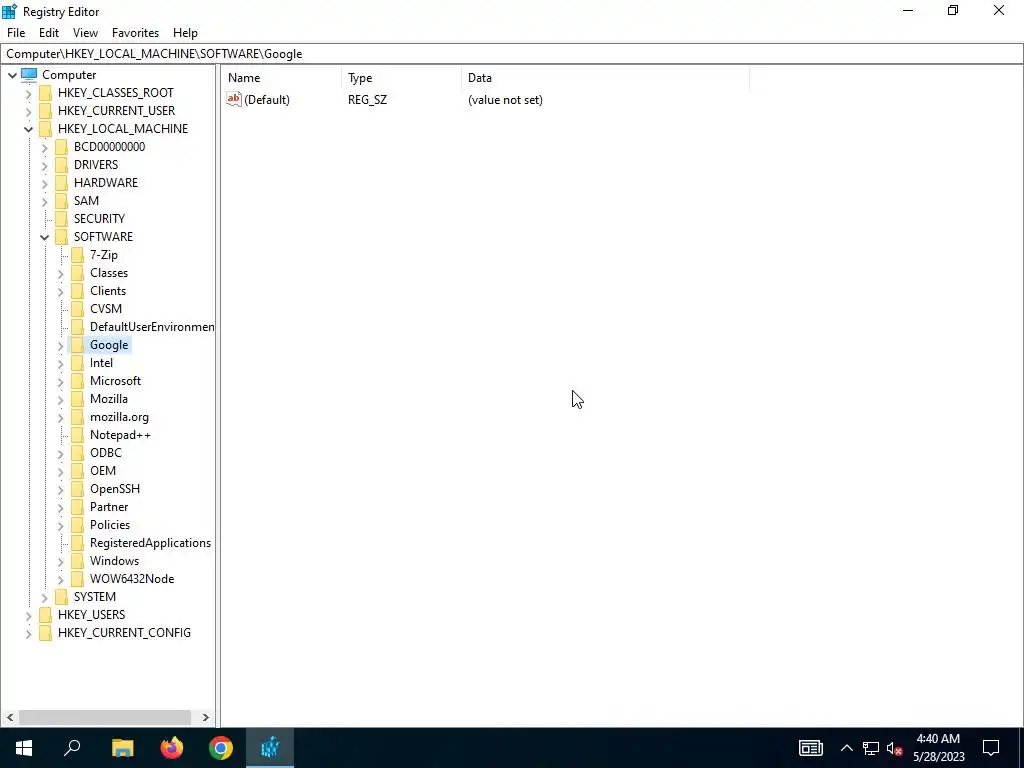Expand the WOW6432Node key chevron
1024x768 pixels.
point(61,579)
